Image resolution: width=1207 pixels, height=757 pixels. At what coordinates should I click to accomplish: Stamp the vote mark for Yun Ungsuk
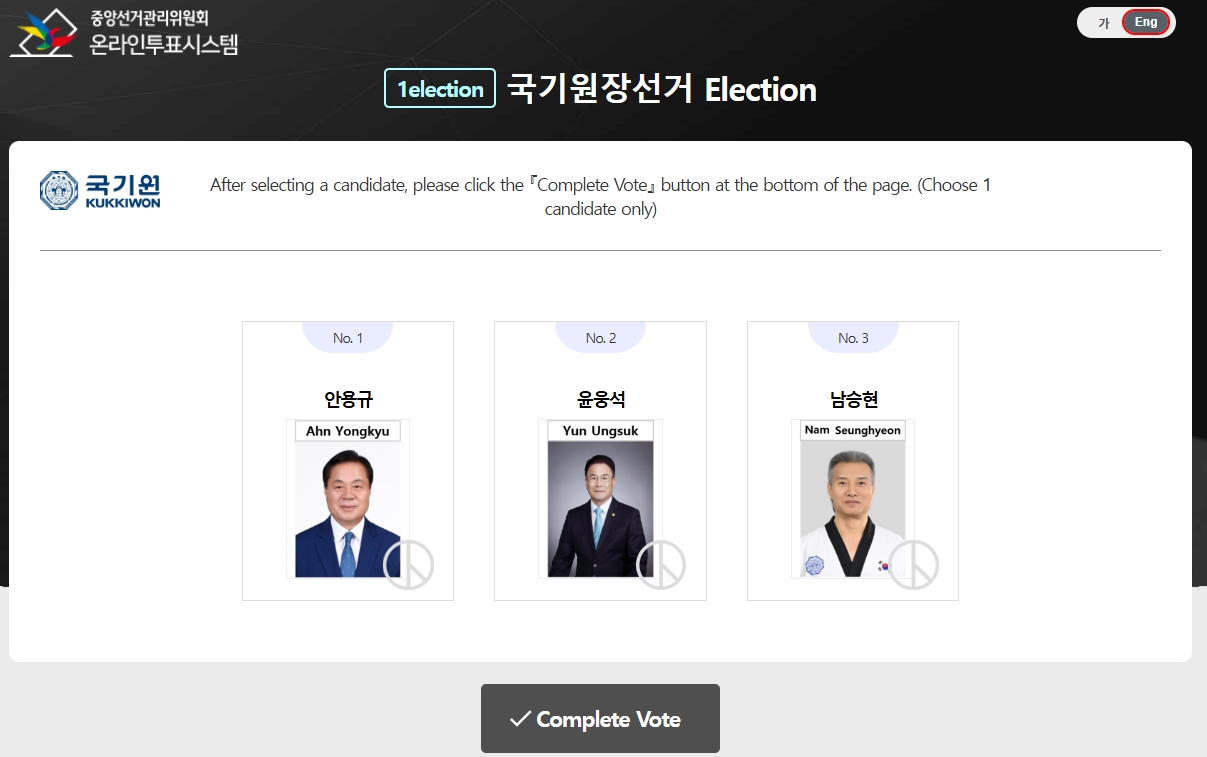pos(661,565)
